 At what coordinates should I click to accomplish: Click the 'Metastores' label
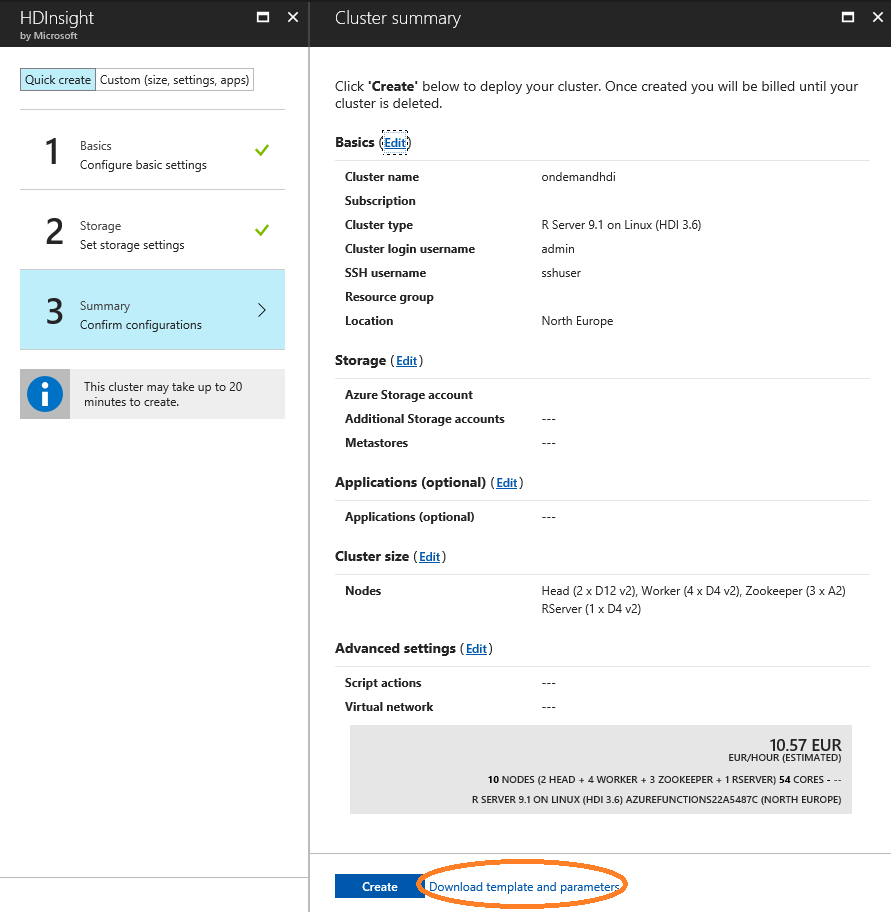tap(376, 443)
